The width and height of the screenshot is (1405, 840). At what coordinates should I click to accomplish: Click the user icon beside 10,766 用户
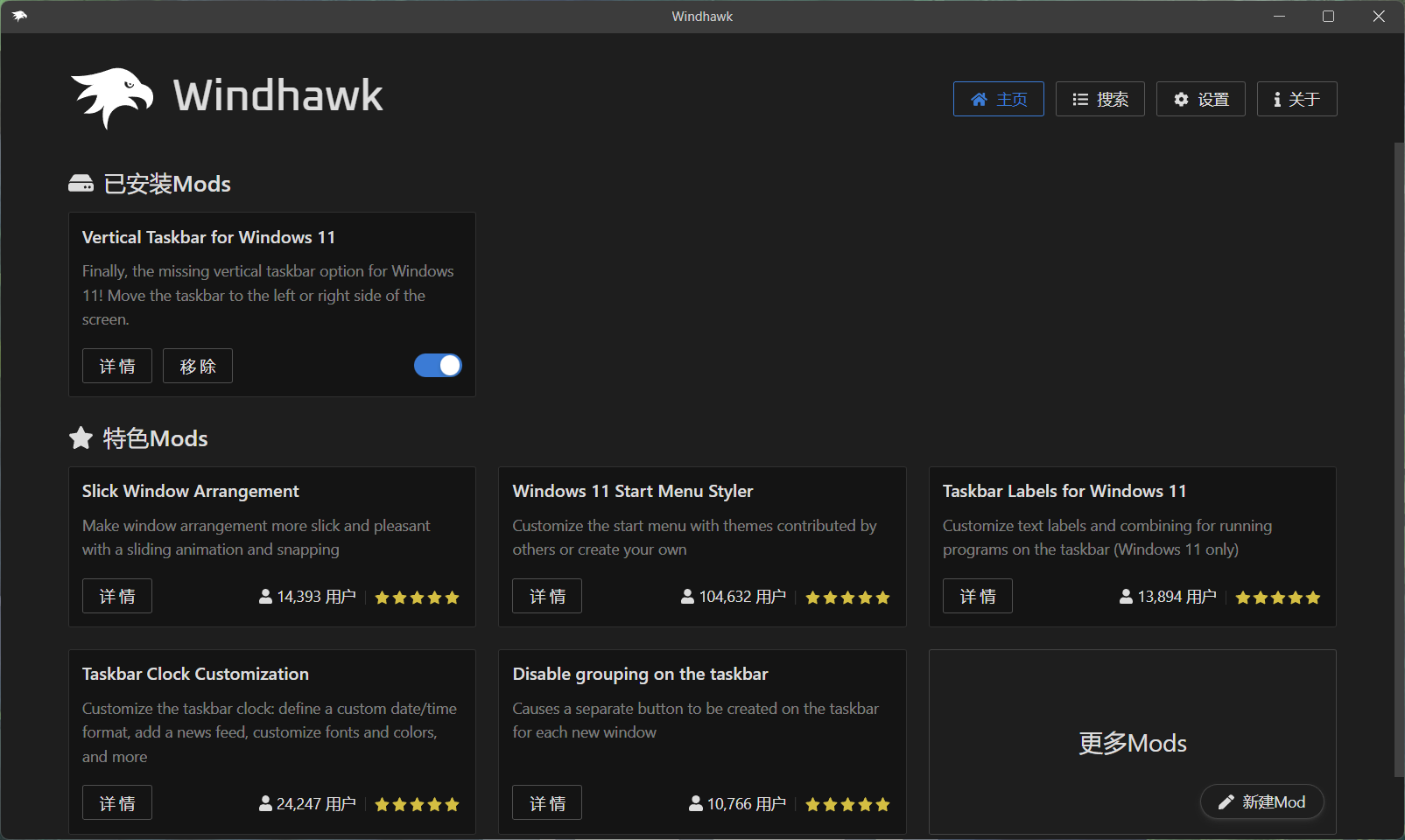coord(695,803)
